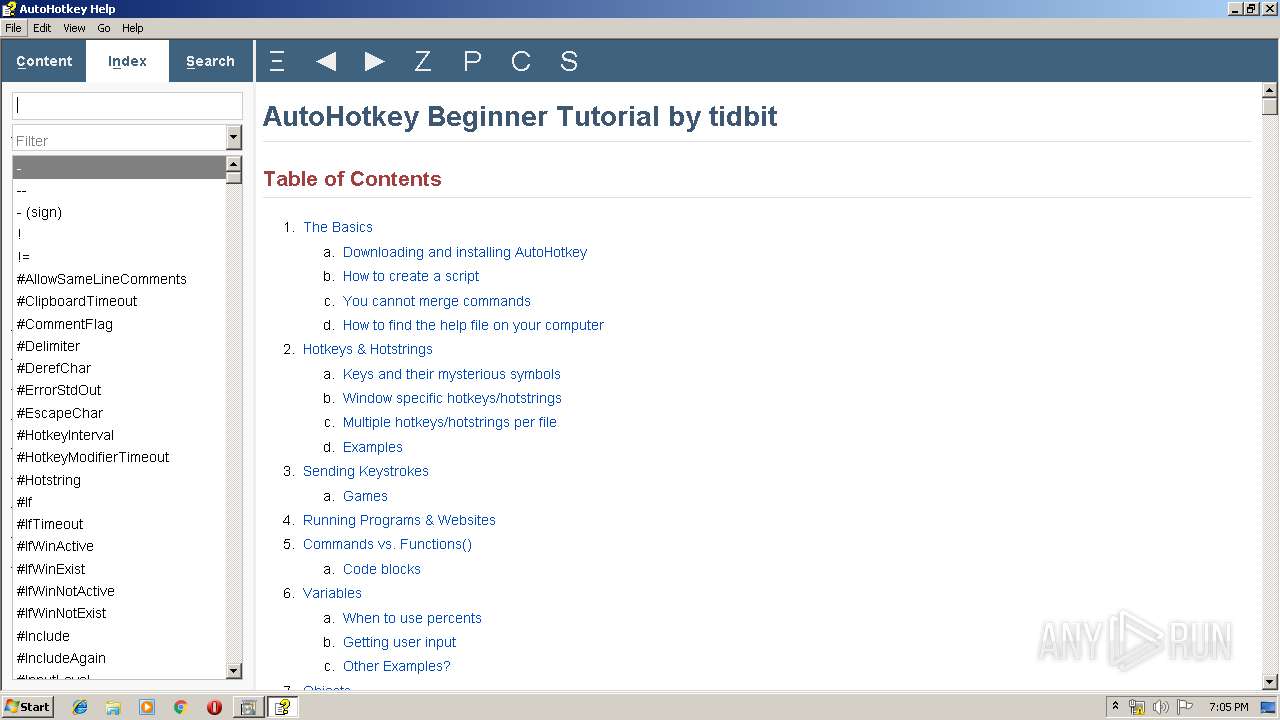
Task: Open Internet Explorer from the taskbar
Action: tap(80, 707)
